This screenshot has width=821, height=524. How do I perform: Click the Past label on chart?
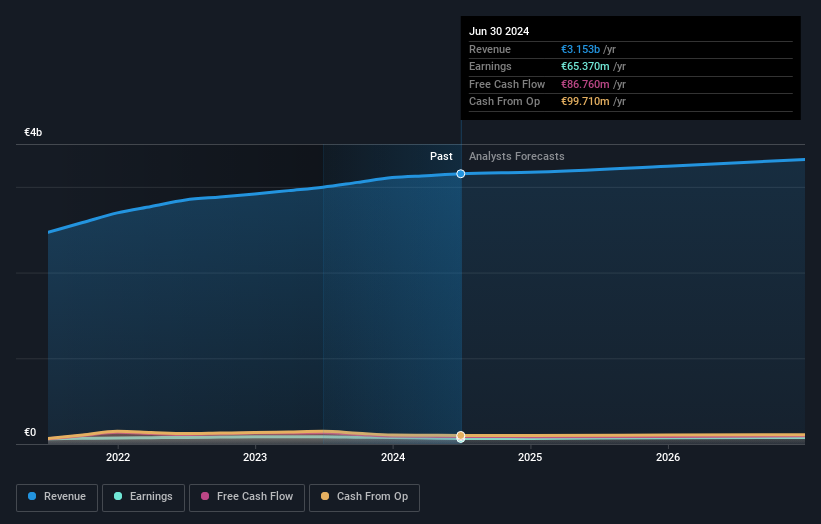click(441, 156)
